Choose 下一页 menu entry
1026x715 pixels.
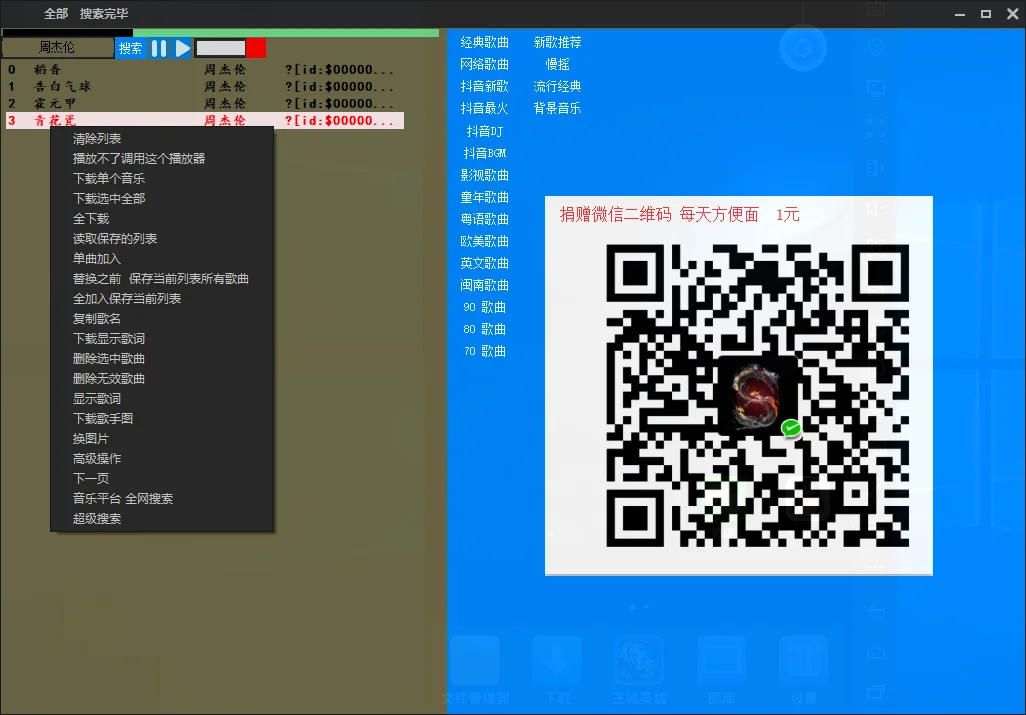[91, 479]
